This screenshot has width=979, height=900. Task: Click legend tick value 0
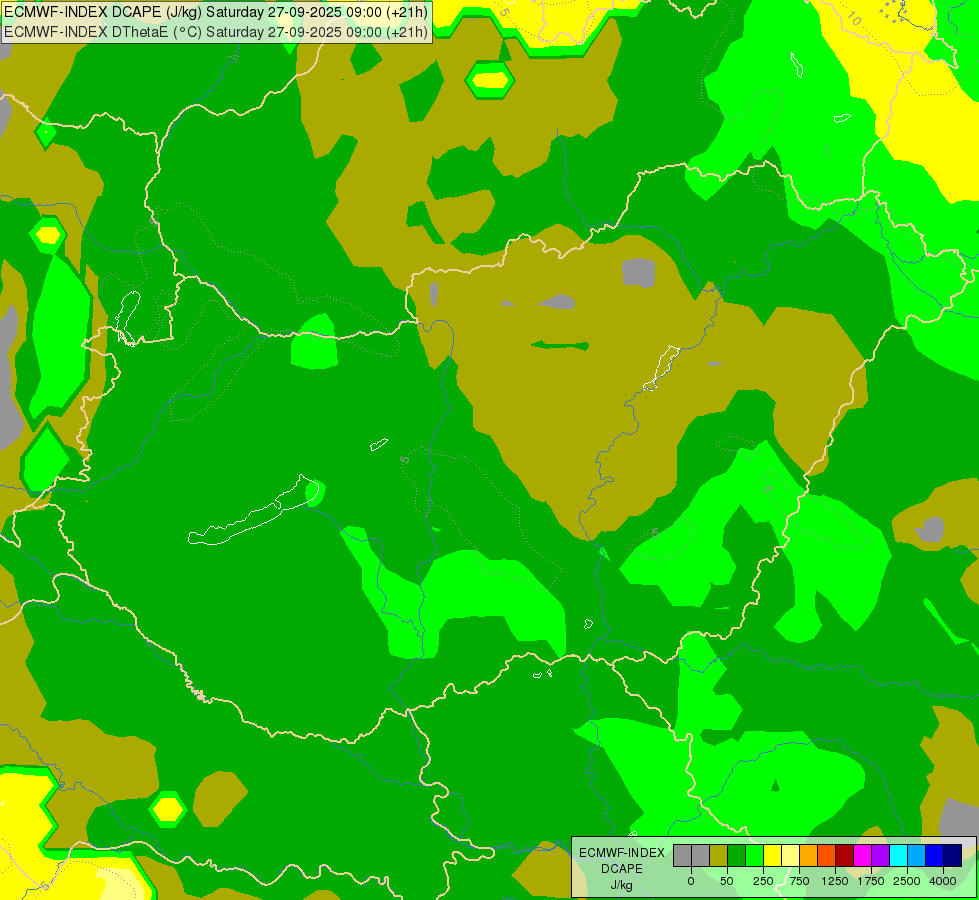691,881
